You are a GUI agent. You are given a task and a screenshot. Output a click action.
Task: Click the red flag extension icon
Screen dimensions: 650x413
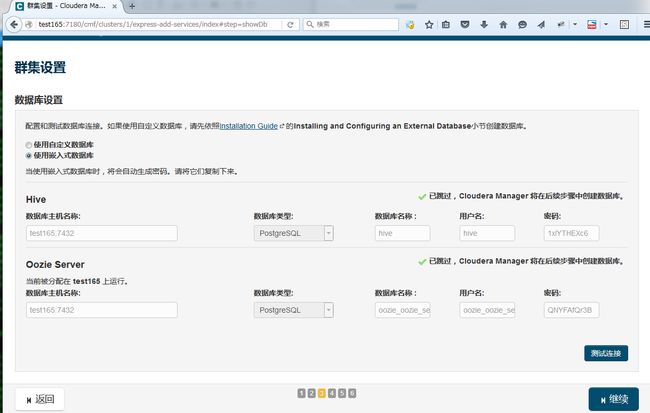[592, 24]
